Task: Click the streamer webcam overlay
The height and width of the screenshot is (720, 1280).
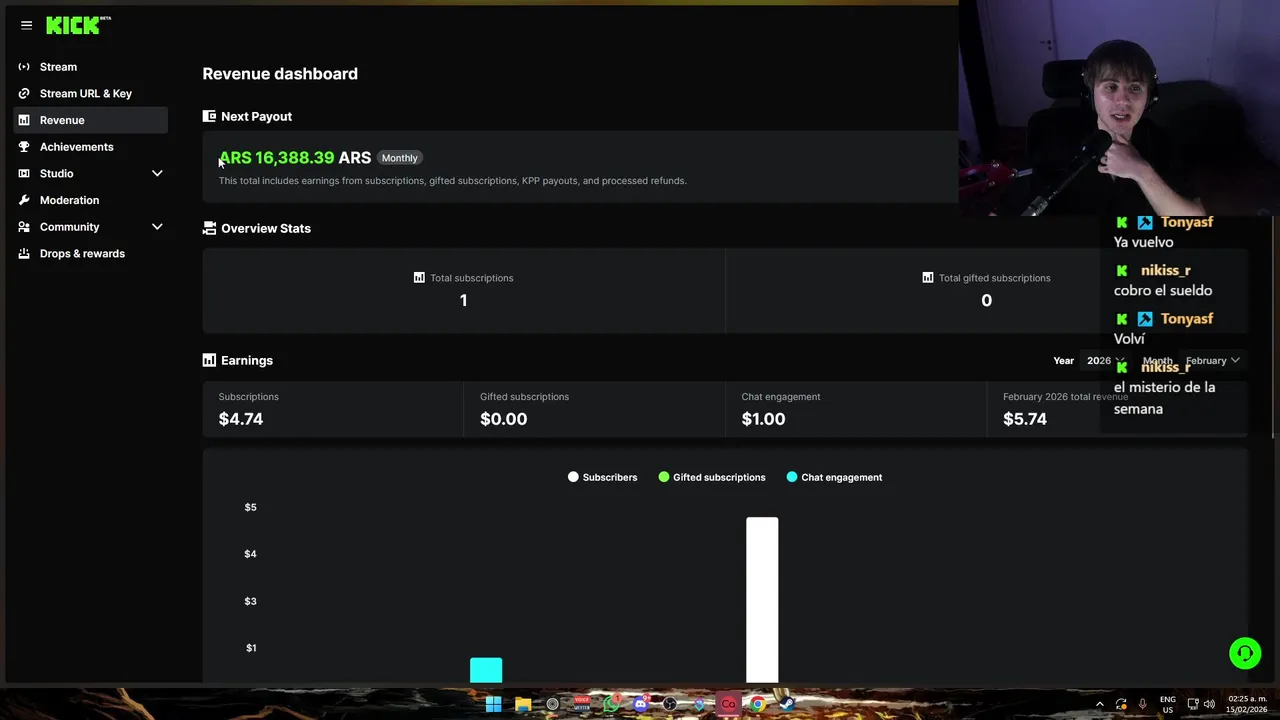Action: (1119, 108)
